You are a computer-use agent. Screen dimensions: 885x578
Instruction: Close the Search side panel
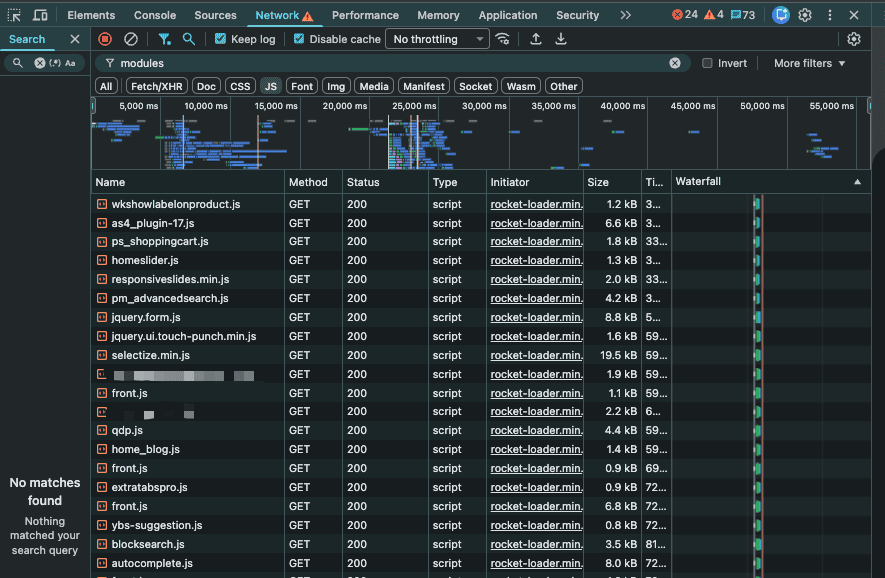(75, 39)
